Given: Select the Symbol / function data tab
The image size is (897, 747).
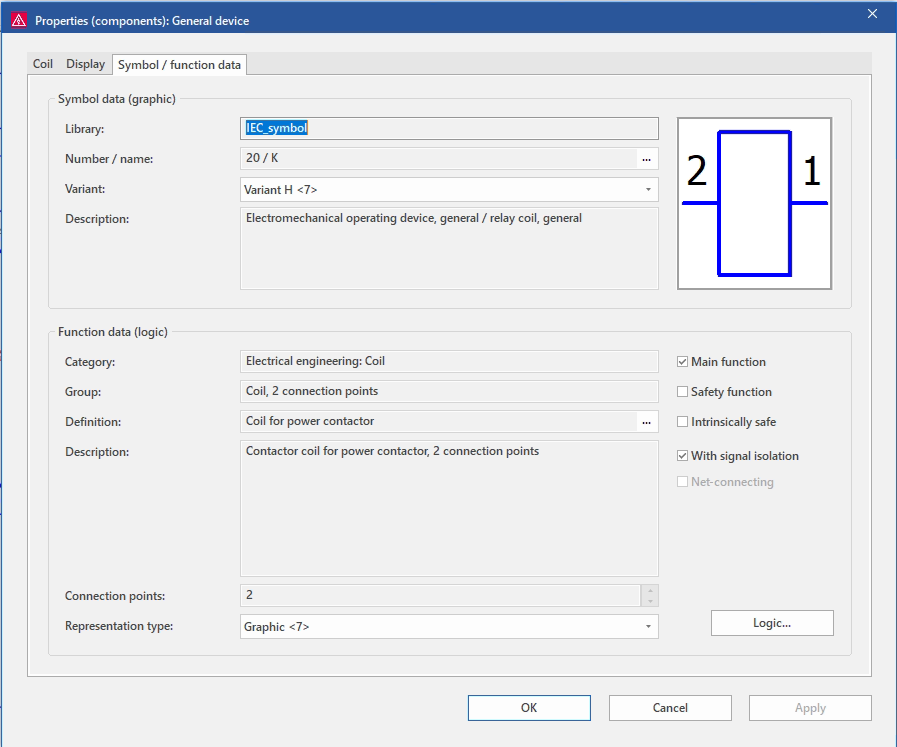Looking at the screenshot, I should click(179, 65).
